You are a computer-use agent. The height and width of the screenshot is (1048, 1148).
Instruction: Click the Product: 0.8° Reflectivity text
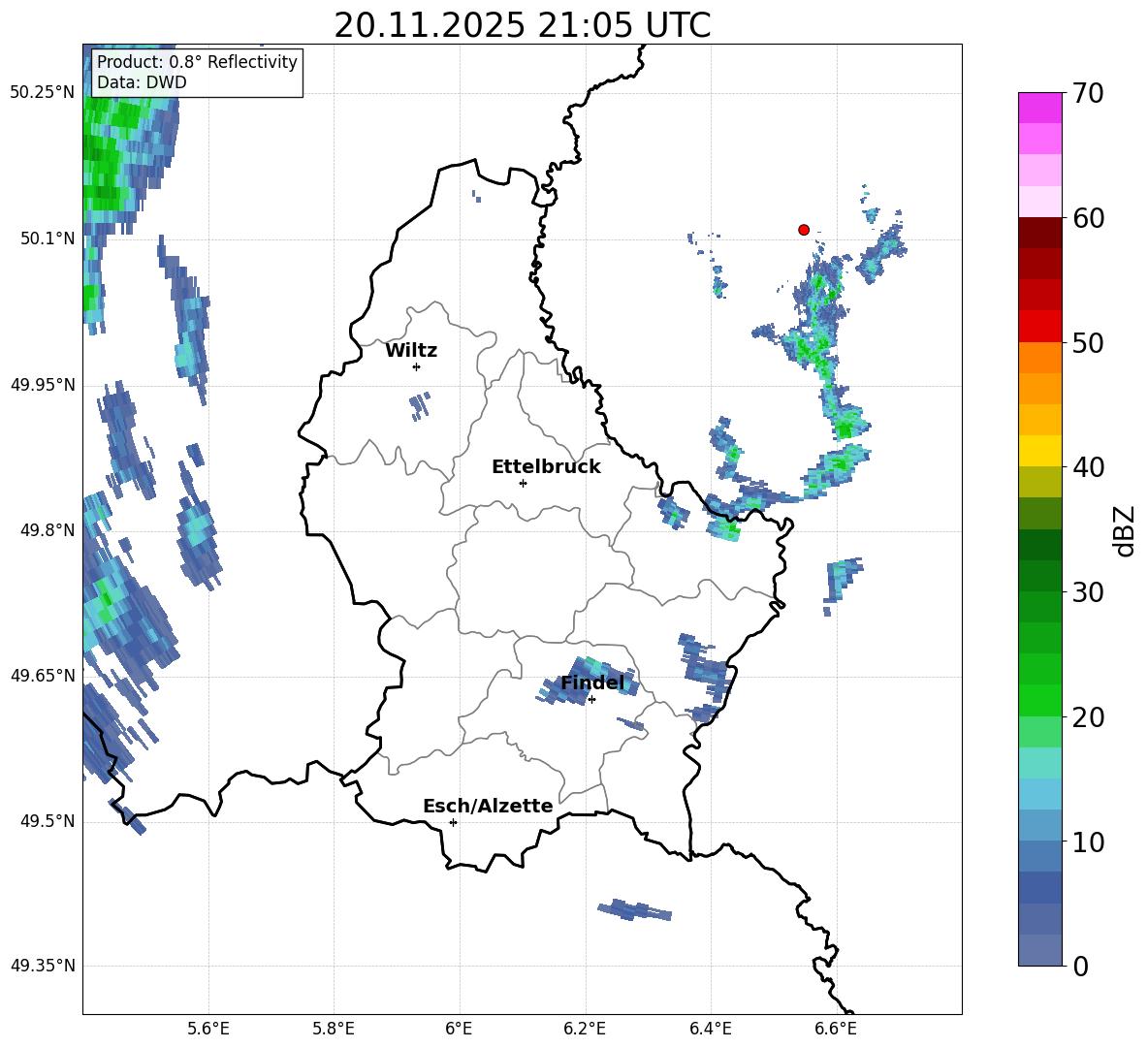pyautogui.click(x=197, y=61)
